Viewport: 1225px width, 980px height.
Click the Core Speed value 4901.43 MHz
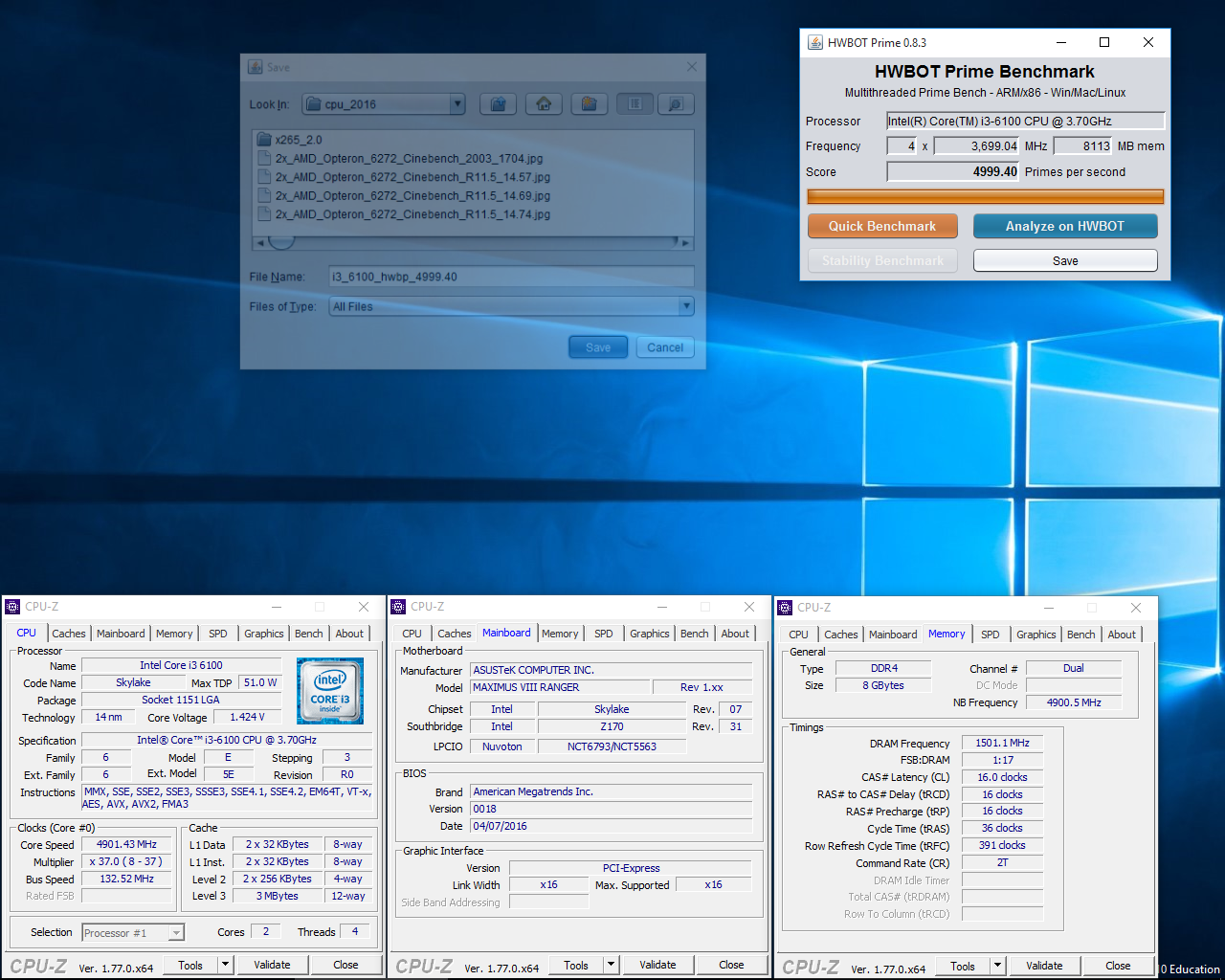pos(126,844)
